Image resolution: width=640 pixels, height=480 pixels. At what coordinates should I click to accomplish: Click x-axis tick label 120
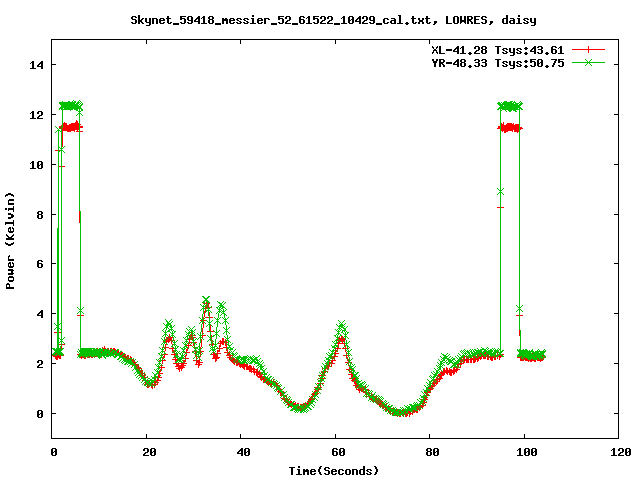621,452
